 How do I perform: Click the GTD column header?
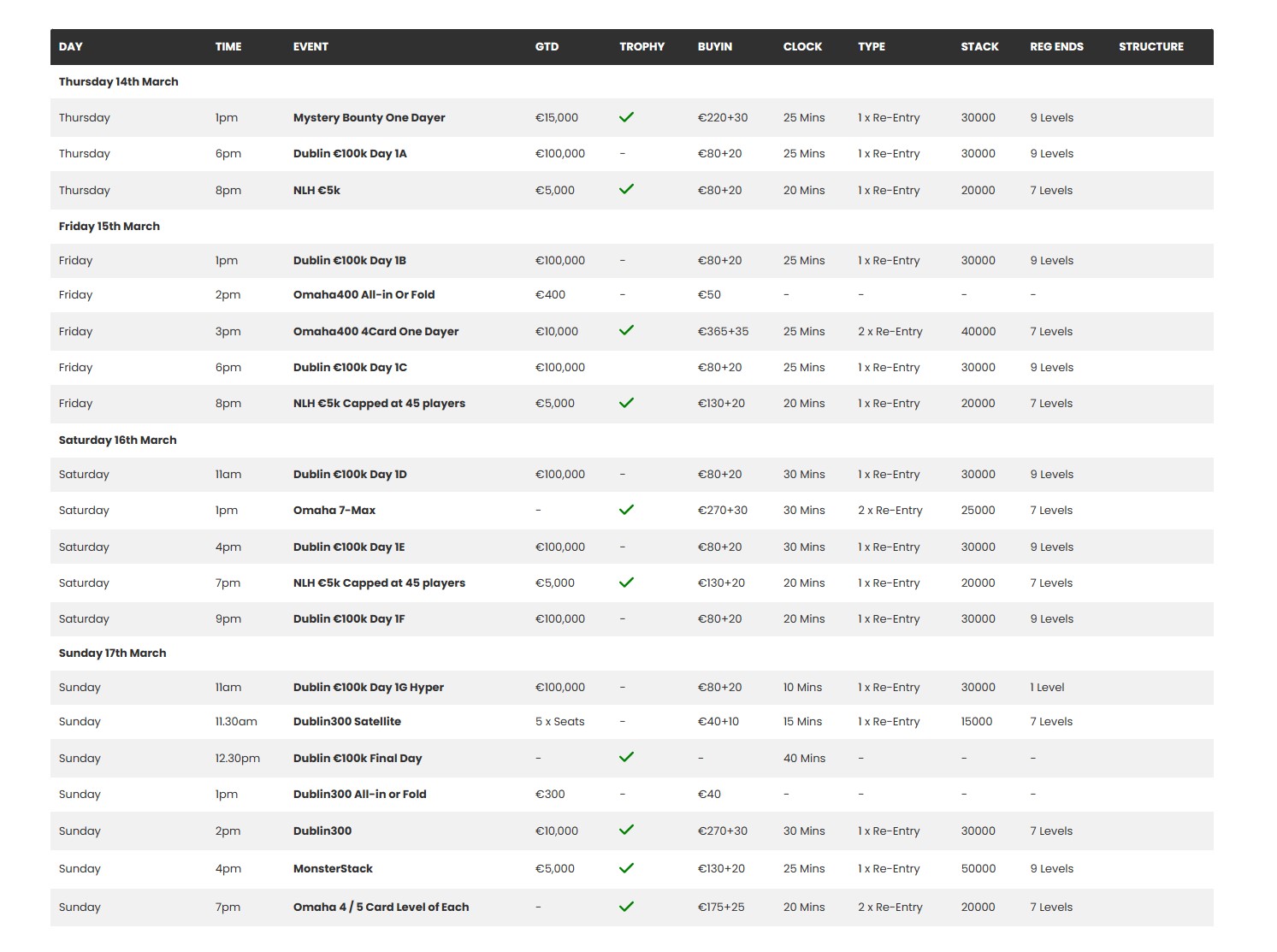click(547, 47)
